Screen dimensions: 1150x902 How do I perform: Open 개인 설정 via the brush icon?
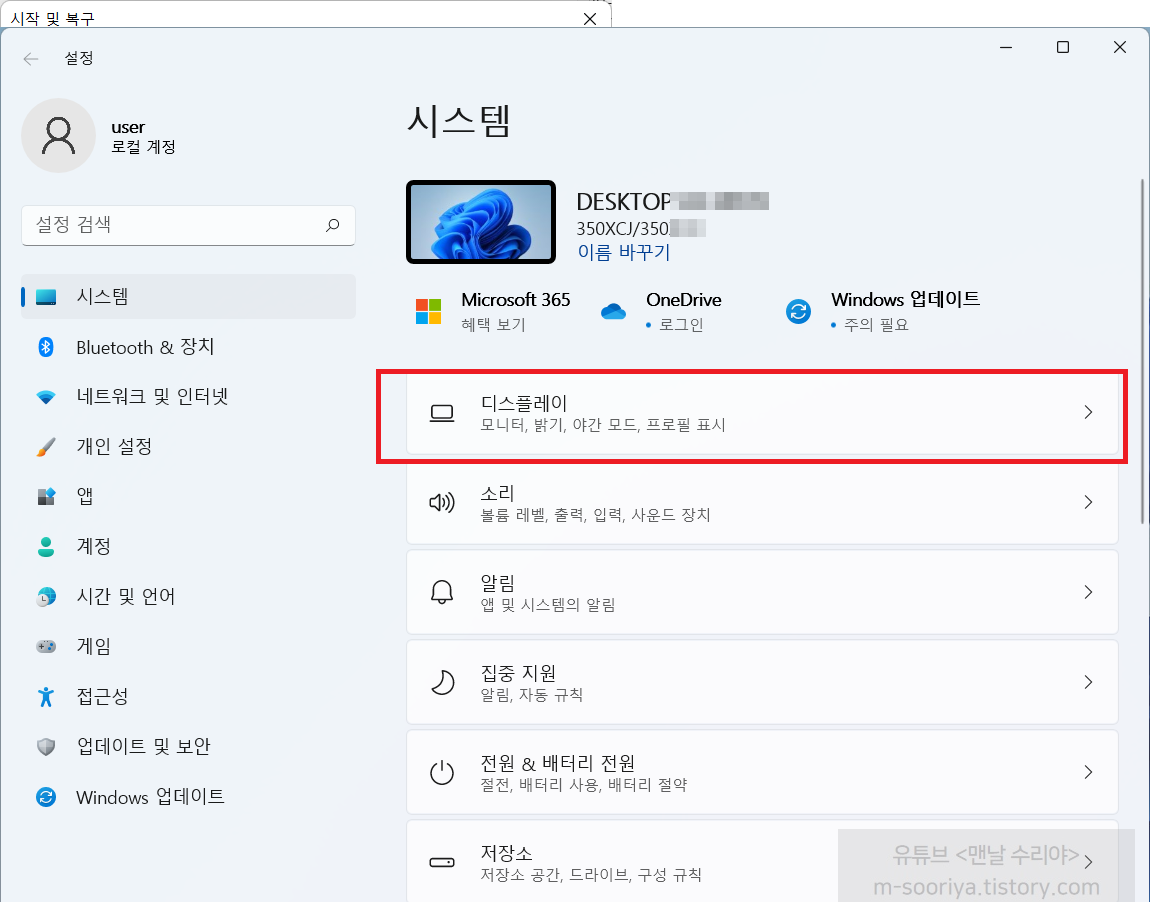tap(47, 446)
